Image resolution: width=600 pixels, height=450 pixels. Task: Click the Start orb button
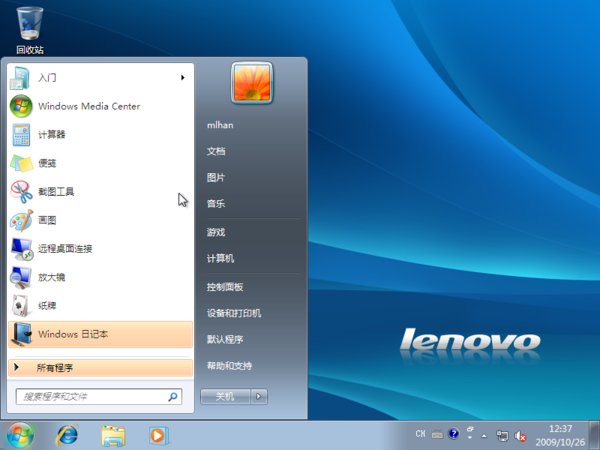pyautogui.click(x=20, y=435)
